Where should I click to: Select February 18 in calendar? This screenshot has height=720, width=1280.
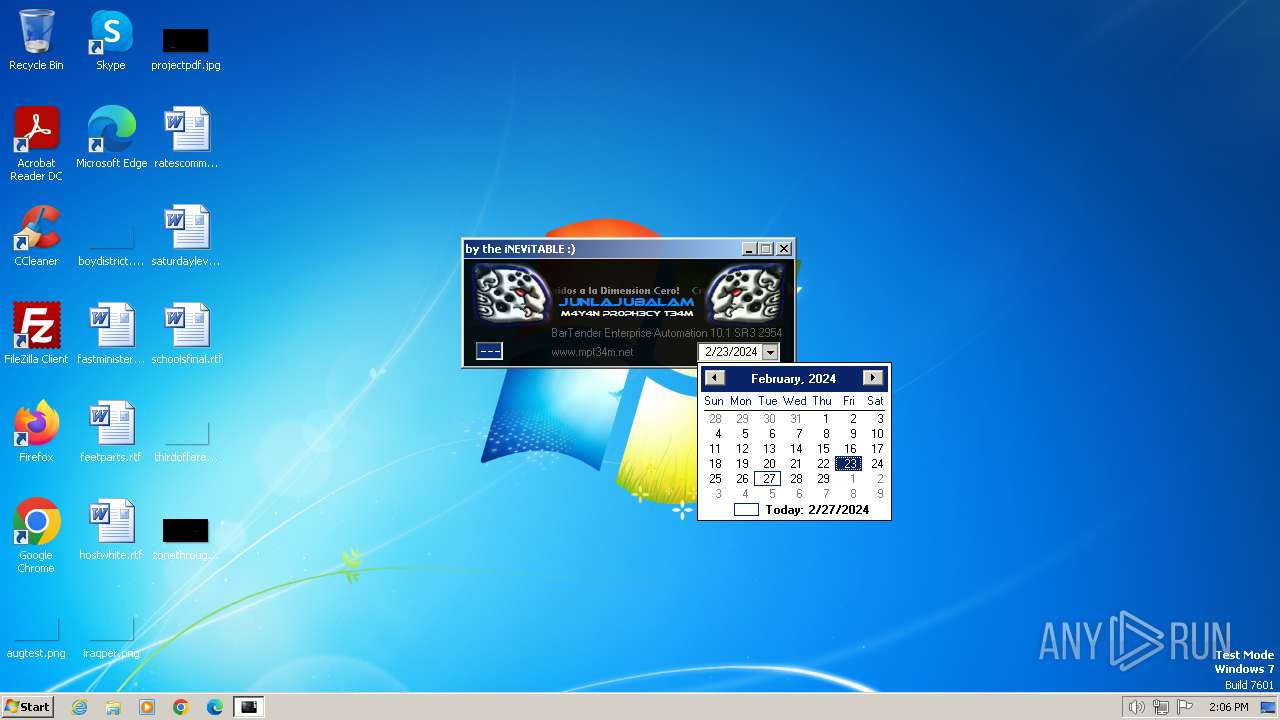(x=715, y=464)
